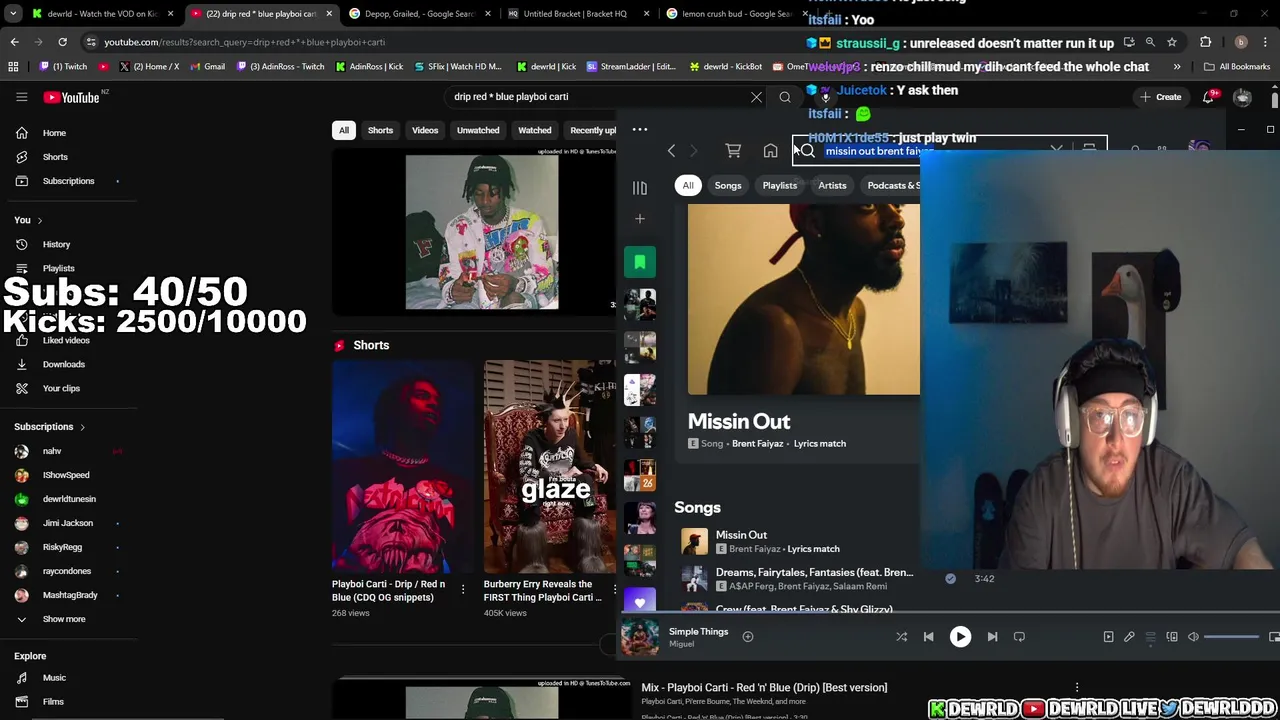Adjust the Spotify volume slider
Viewport: 1280px width, 720px height.
point(1231,637)
